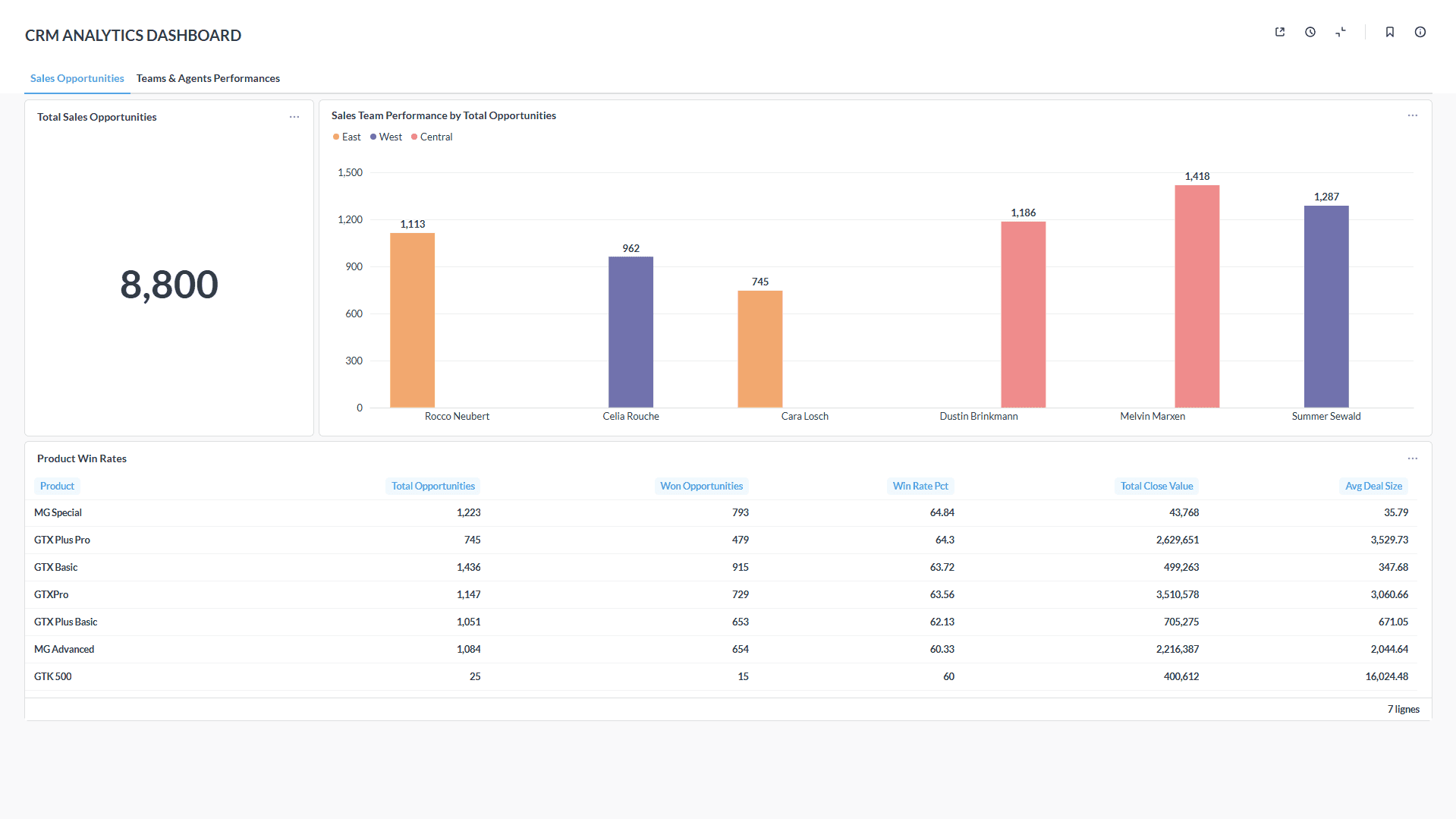This screenshot has height=819, width=1456.
Task: Collapse the dashboard to fit view
Action: 1341,32
